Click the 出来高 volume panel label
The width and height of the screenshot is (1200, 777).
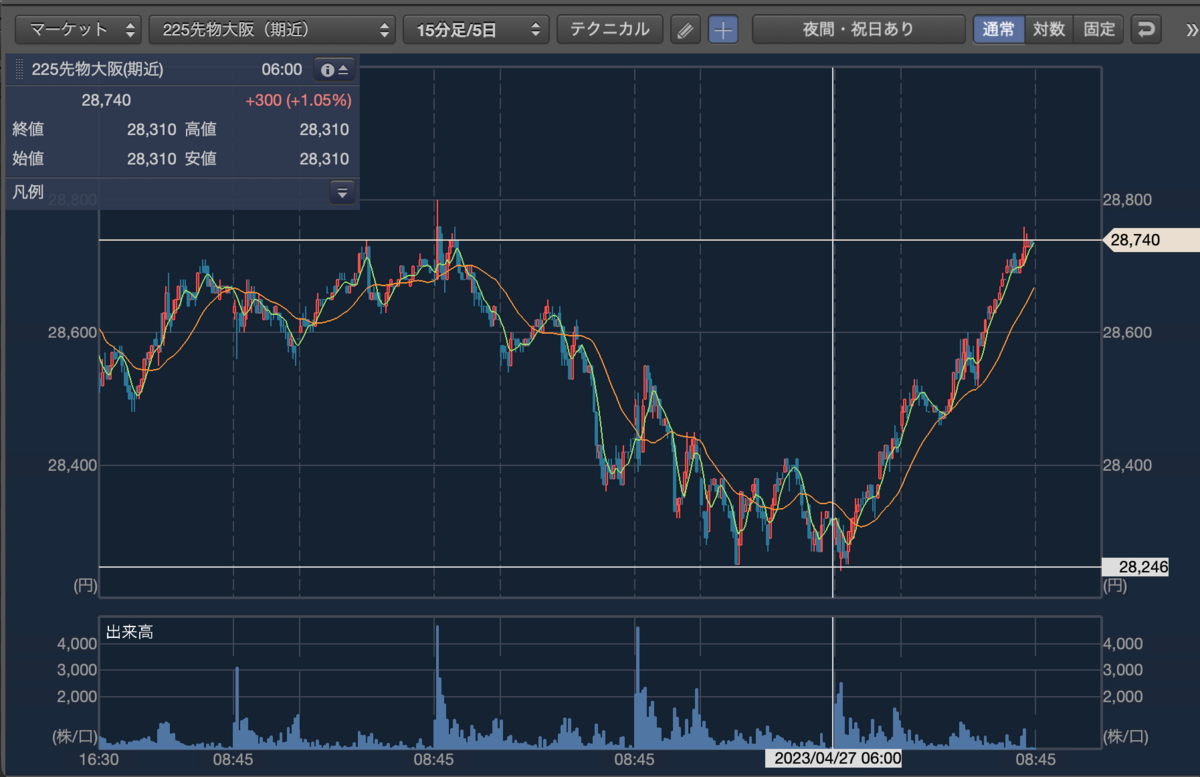click(130, 631)
